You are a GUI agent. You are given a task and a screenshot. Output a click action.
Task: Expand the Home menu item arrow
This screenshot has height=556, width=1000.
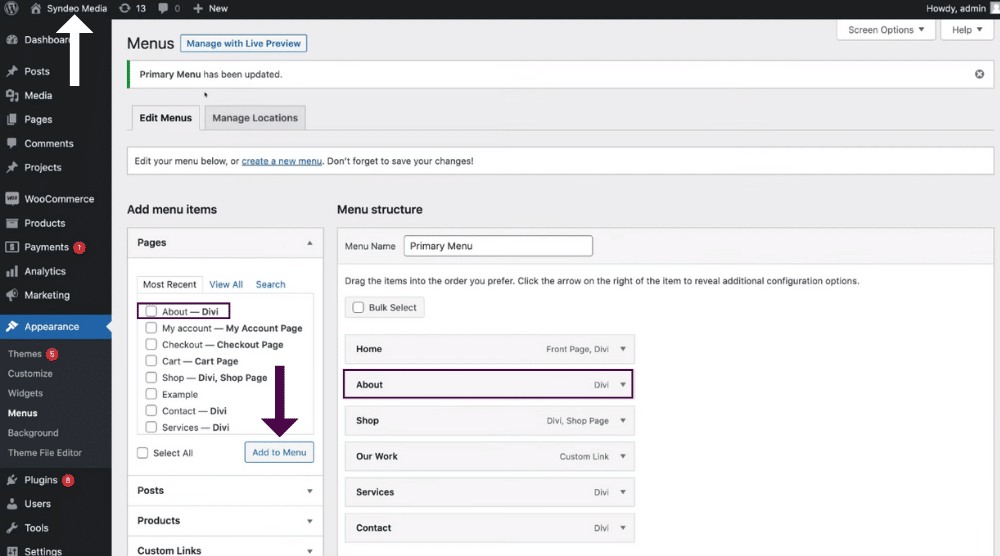(623, 349)
